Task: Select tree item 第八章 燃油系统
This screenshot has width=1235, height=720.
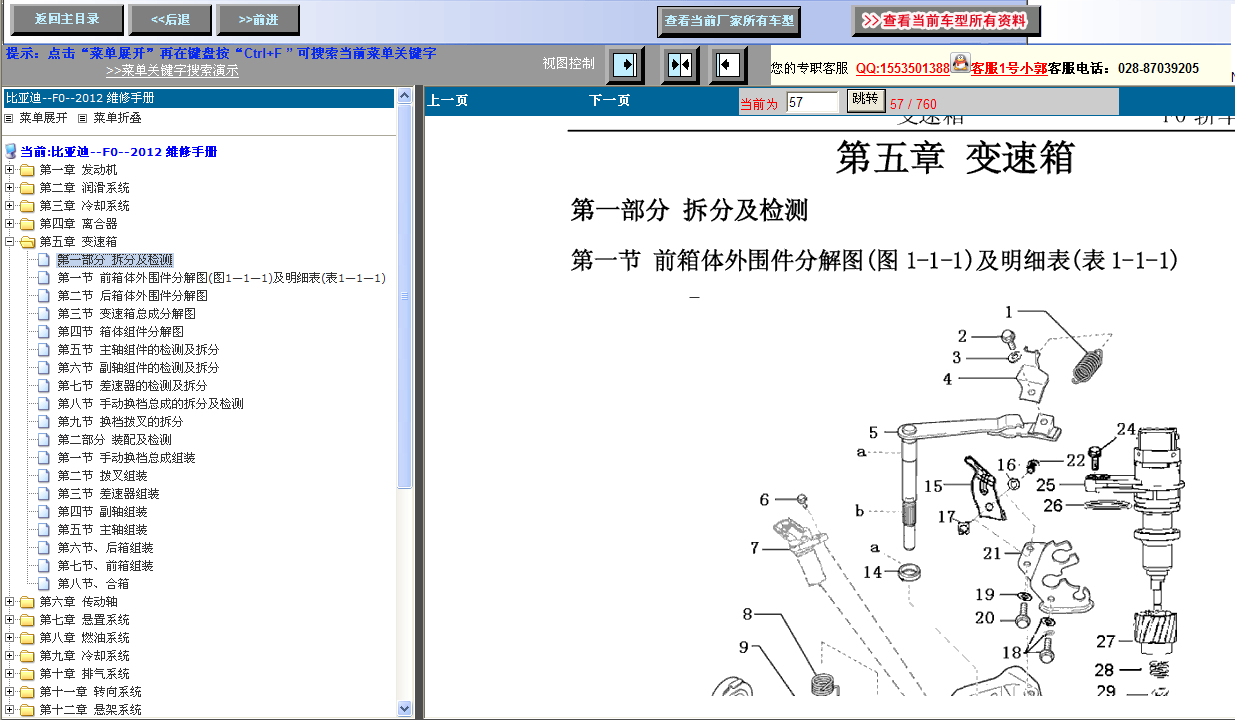Action: tap(84, 638)
